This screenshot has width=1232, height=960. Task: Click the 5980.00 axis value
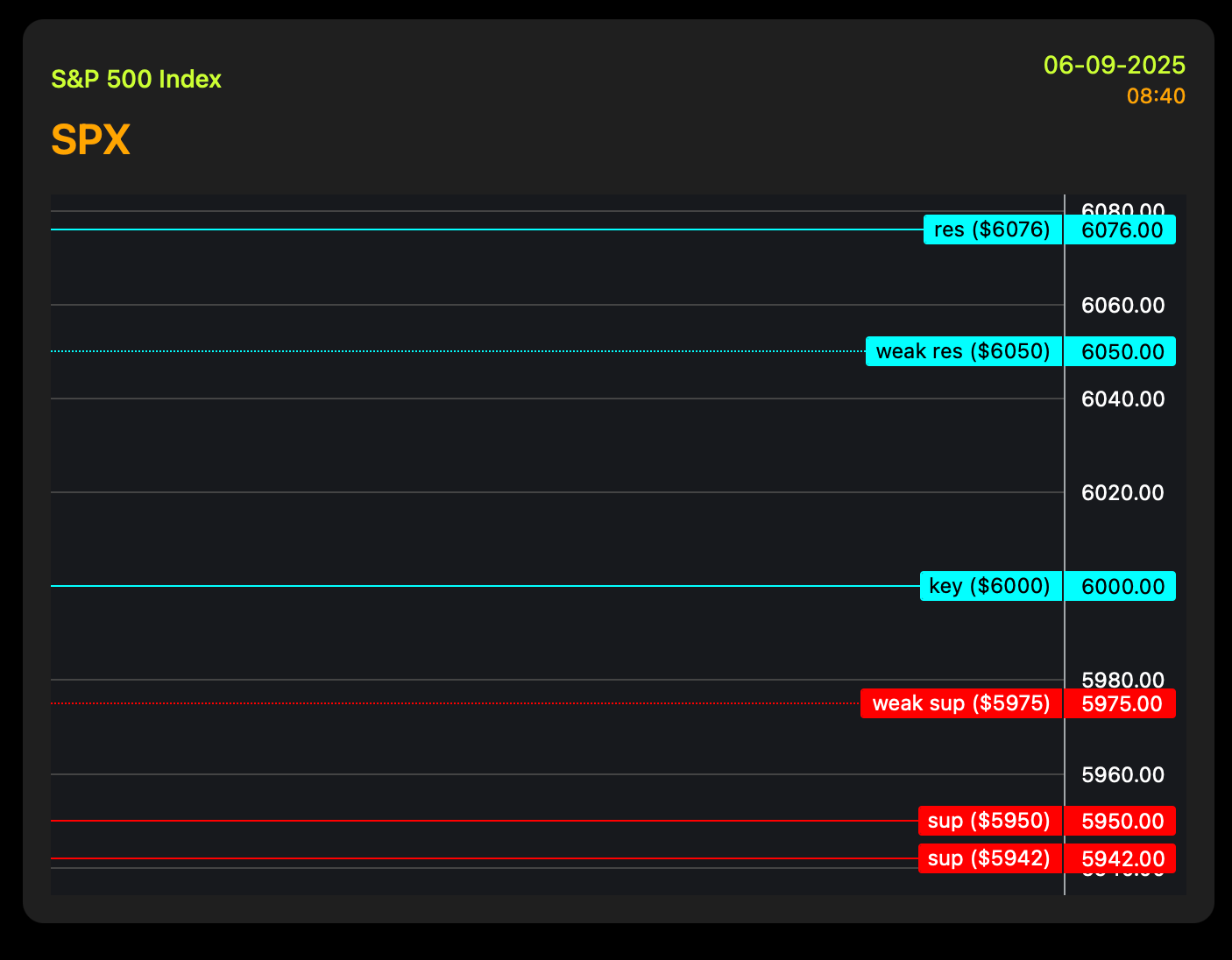1123,680
